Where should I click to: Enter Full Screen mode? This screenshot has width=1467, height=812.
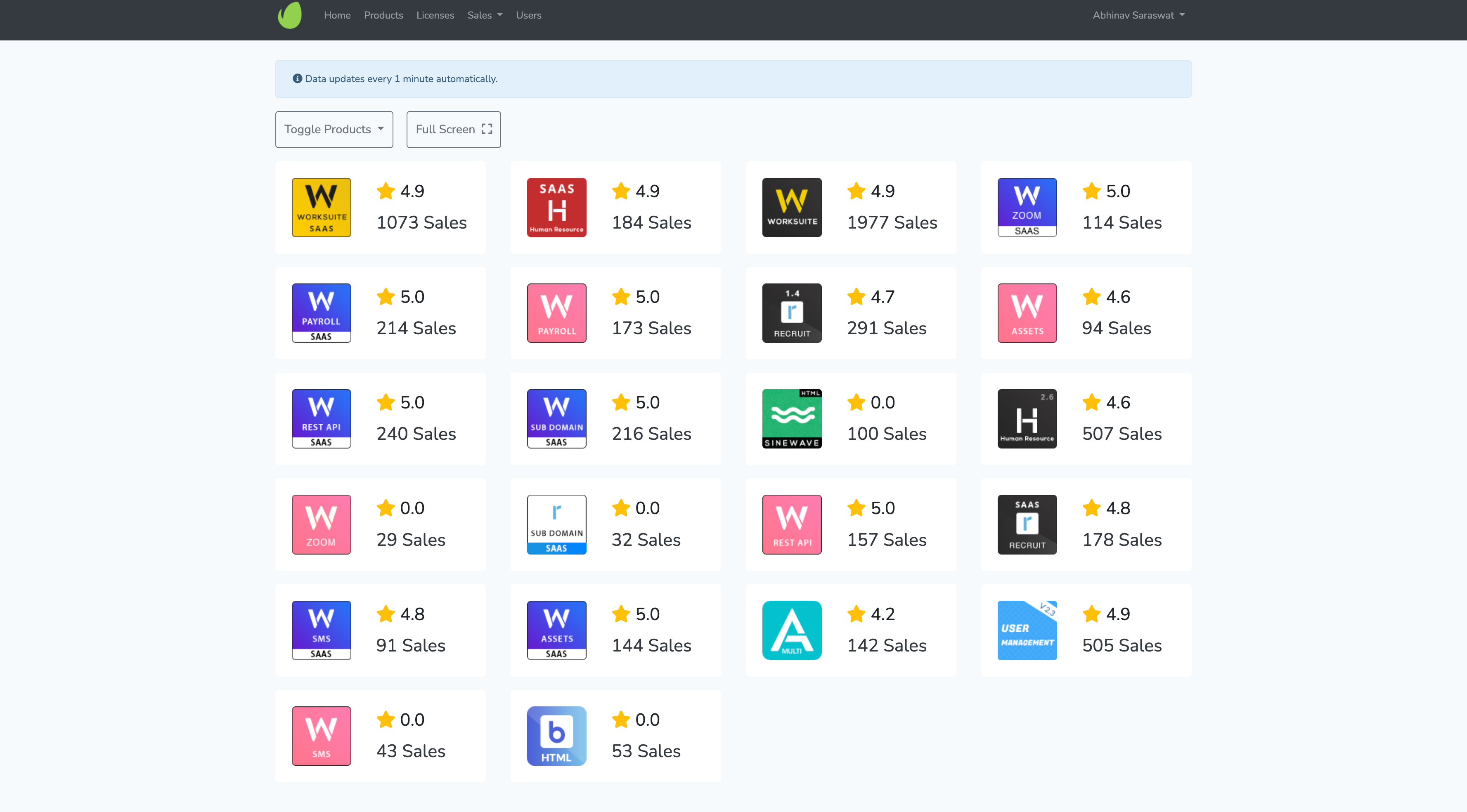click(x=453, y=129)
